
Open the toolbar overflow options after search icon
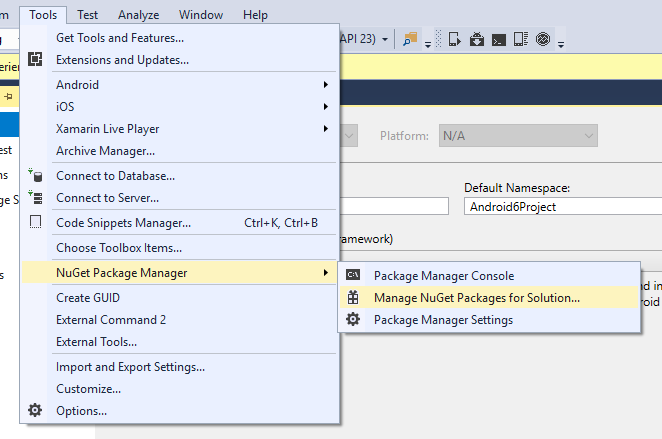click(428, 44)
